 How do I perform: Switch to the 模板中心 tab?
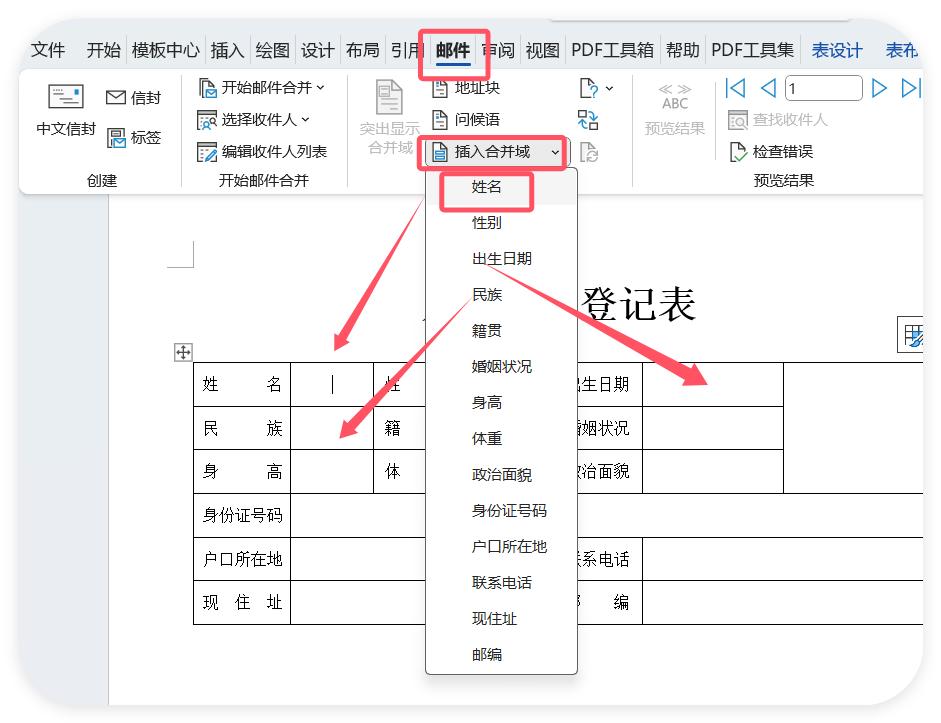pos(166,50)
